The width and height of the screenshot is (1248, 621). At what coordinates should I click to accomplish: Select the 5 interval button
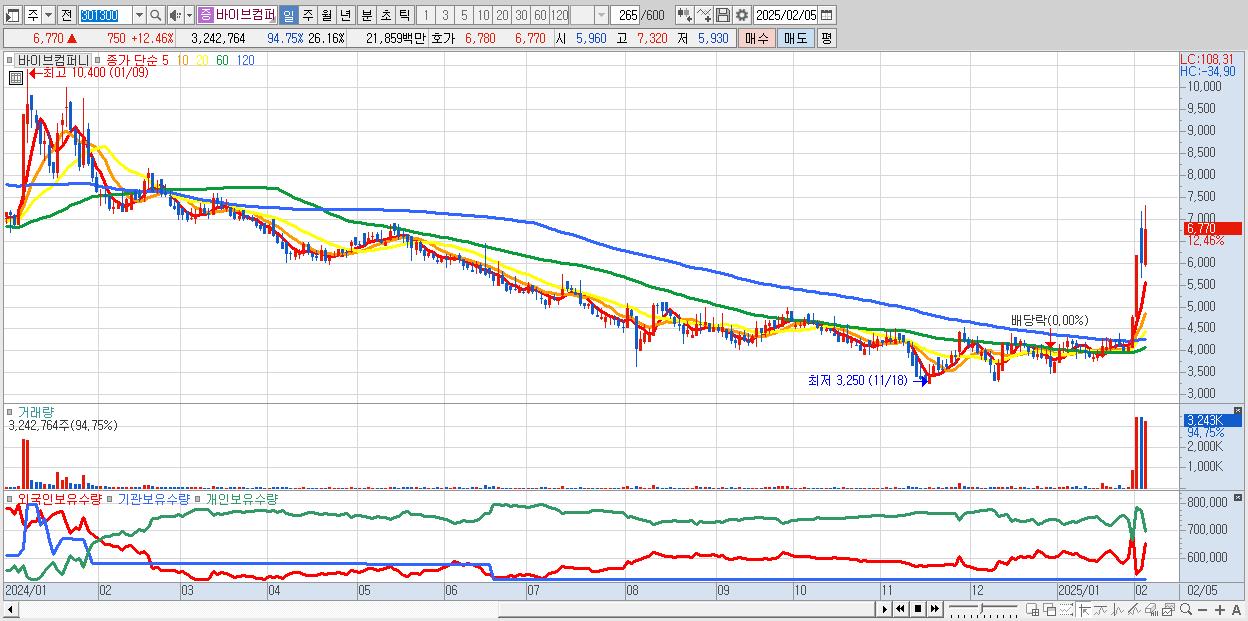(464, 15)
